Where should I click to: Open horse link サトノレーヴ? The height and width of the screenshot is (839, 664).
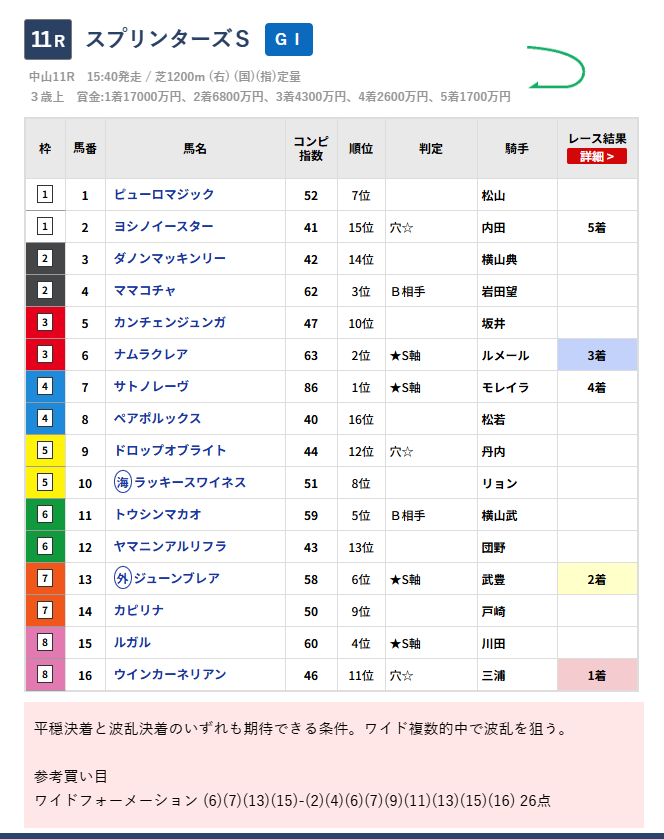[x=151, y=387]
